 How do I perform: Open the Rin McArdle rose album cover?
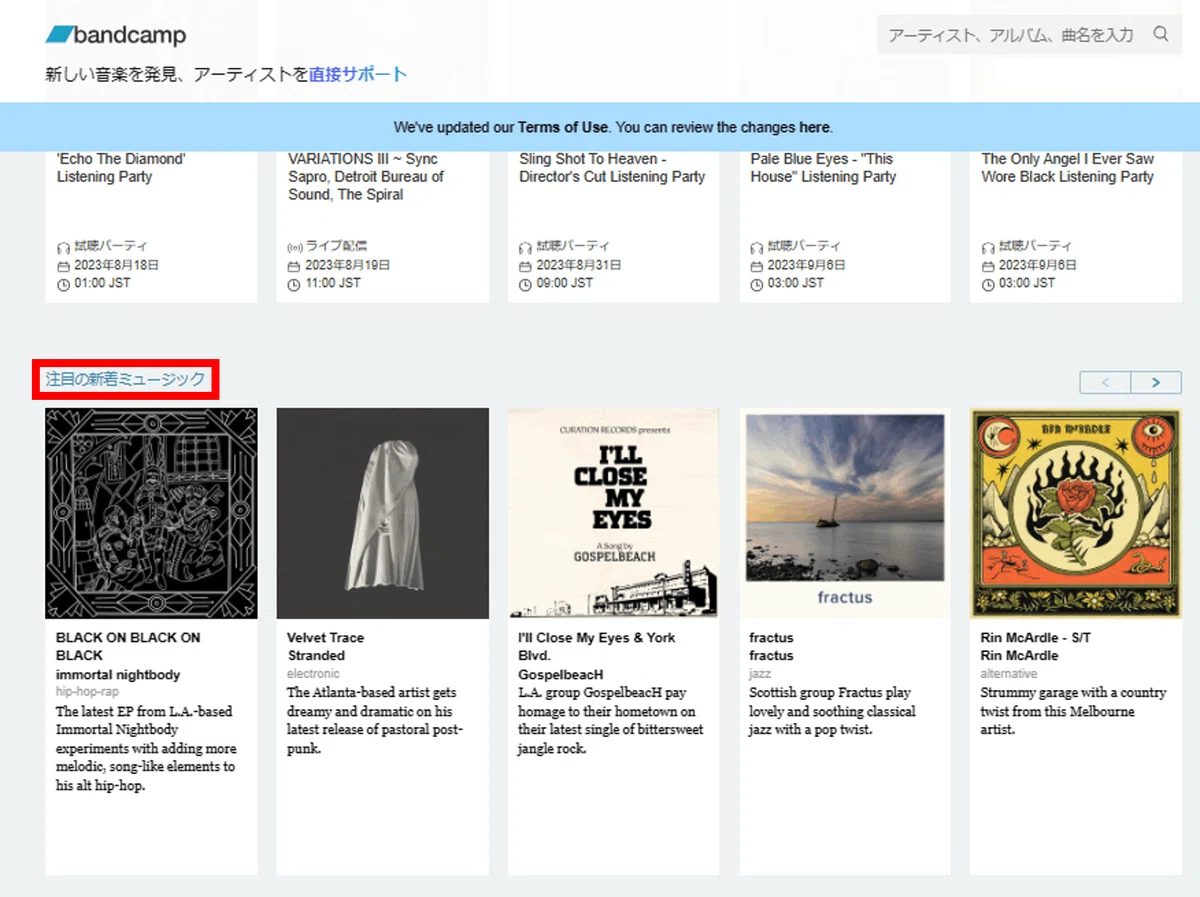(1076, 513)
